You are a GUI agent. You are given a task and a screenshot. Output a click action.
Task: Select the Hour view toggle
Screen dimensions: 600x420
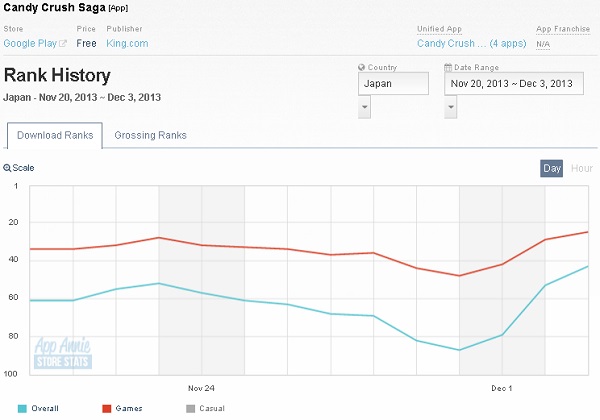[582, 168]
